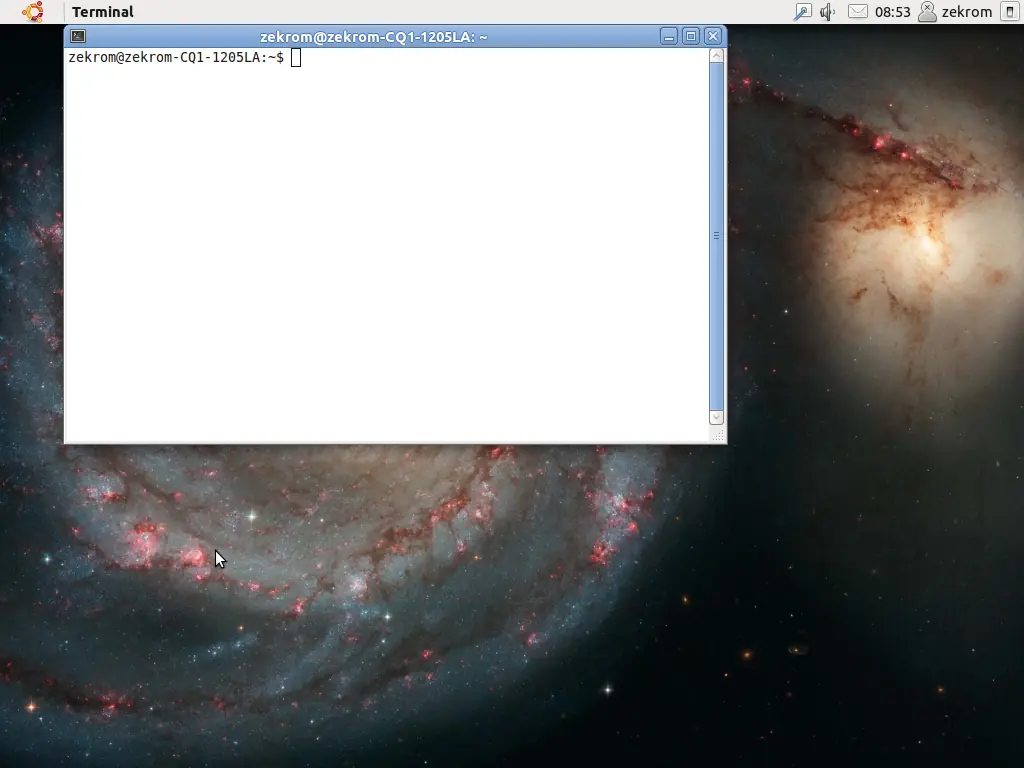
Task: Close the terminal window
Action: pyautogui.click(x=713, y=37)
